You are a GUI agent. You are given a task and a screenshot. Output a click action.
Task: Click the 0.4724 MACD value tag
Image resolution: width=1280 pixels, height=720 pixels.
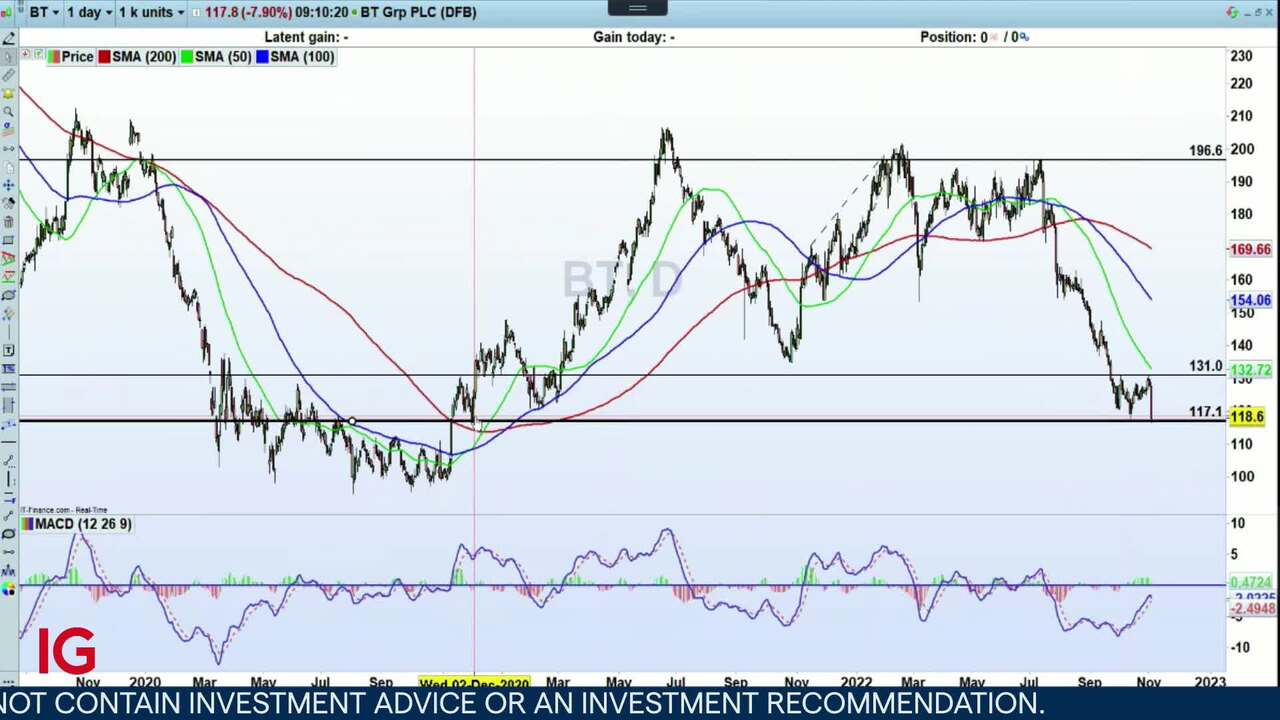[x=1250, y=582]
